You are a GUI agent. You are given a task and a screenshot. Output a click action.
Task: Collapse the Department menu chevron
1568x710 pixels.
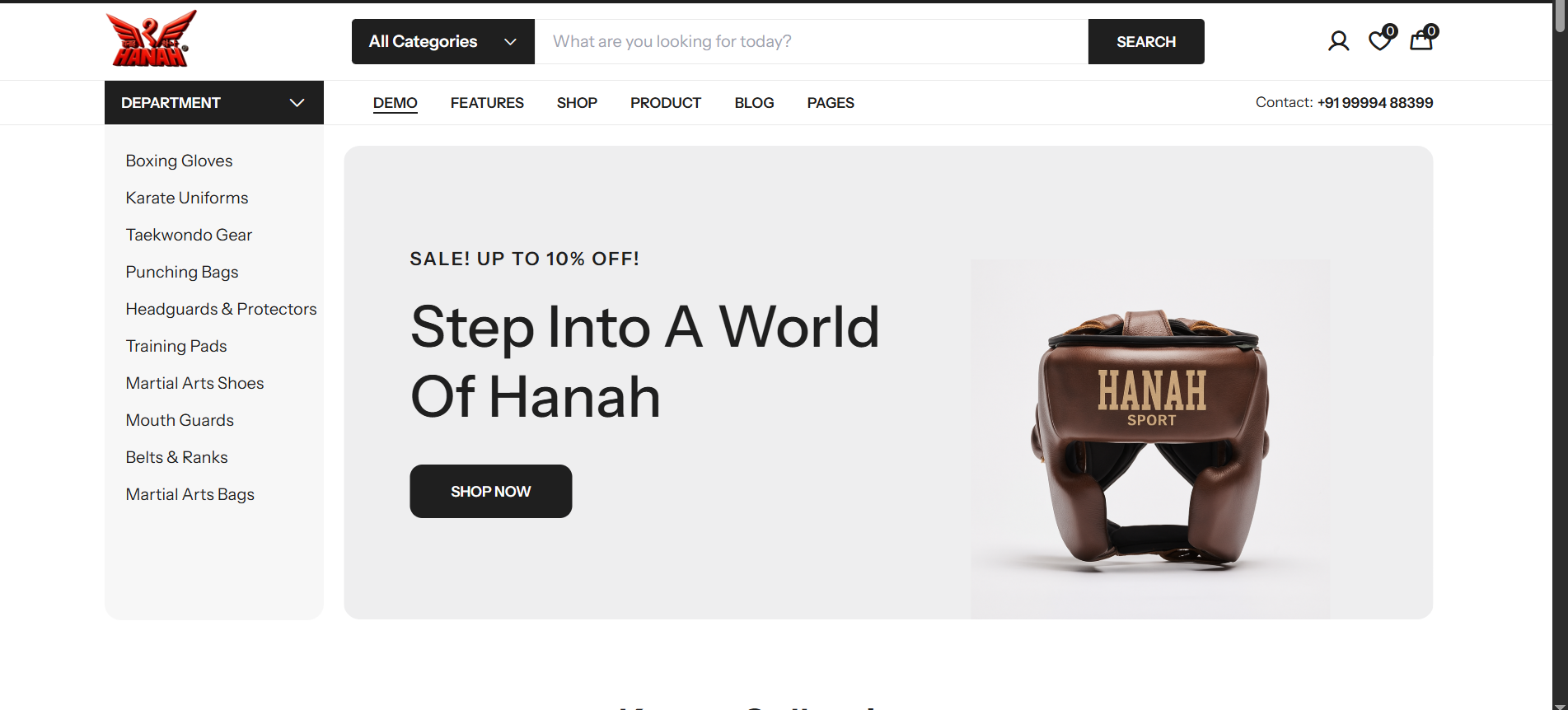[x=297, y=103]
